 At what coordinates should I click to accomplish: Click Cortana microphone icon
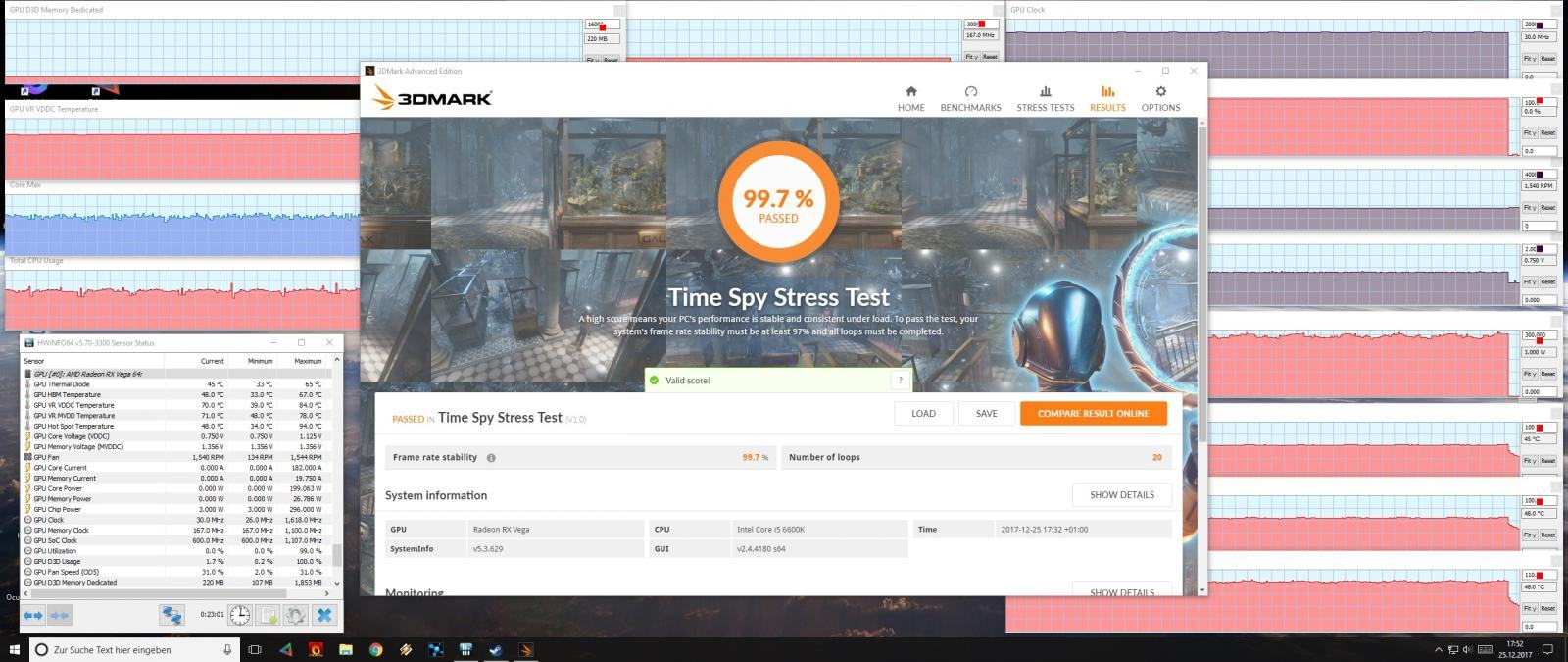[x=226, y=649]
